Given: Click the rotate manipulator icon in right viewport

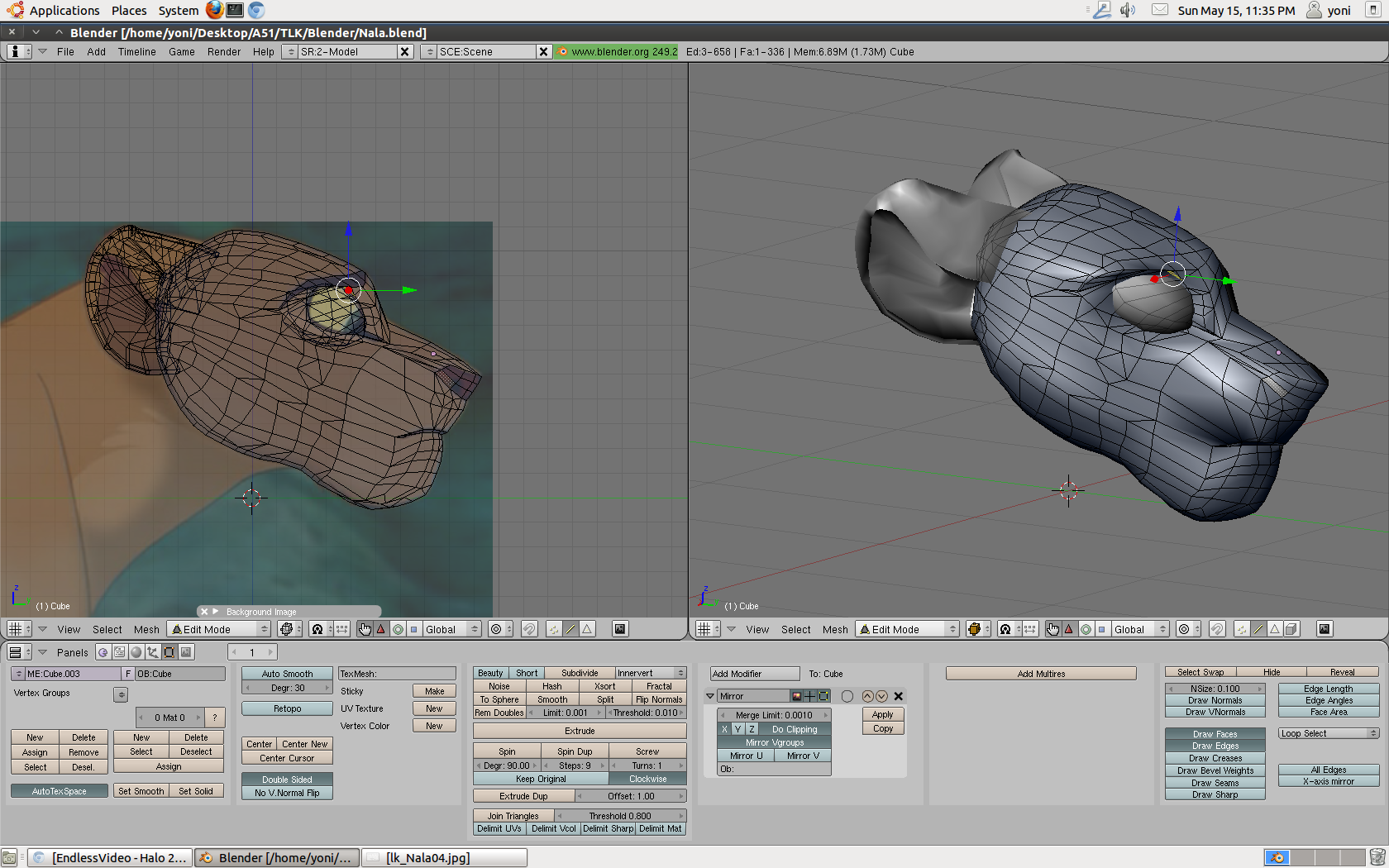Looking at the screenshot, I should pos(1086,629).
